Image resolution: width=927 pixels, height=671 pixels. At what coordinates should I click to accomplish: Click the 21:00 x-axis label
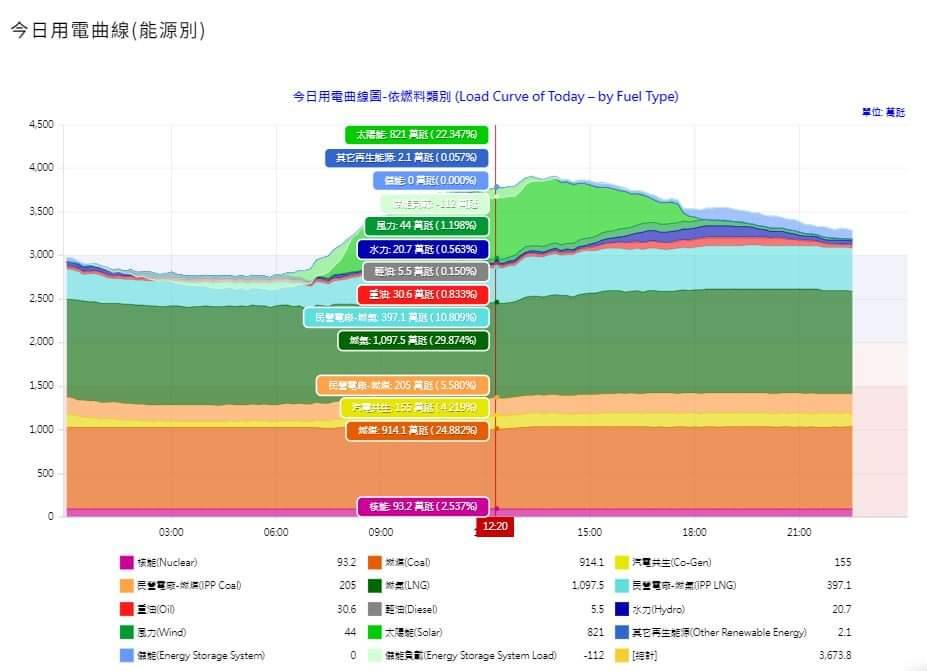coord(799,532)
